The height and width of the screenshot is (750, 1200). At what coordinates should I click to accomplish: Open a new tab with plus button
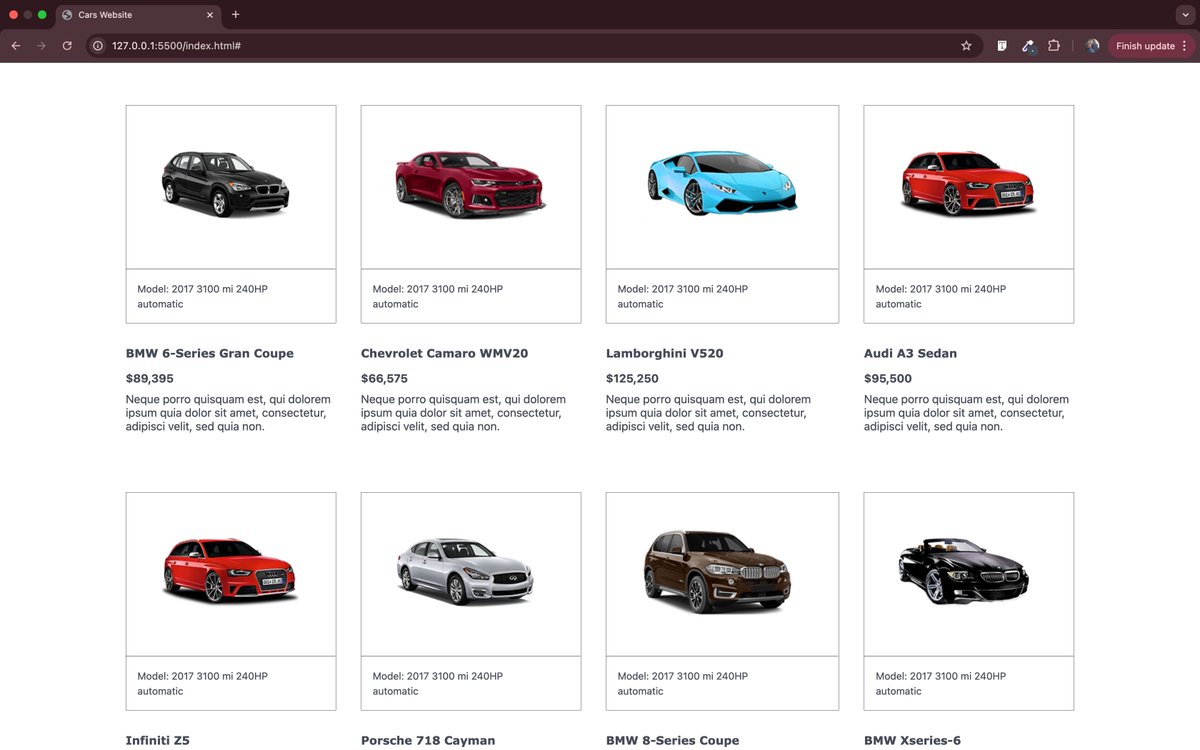pyautogui.click(x=236, y=15)
